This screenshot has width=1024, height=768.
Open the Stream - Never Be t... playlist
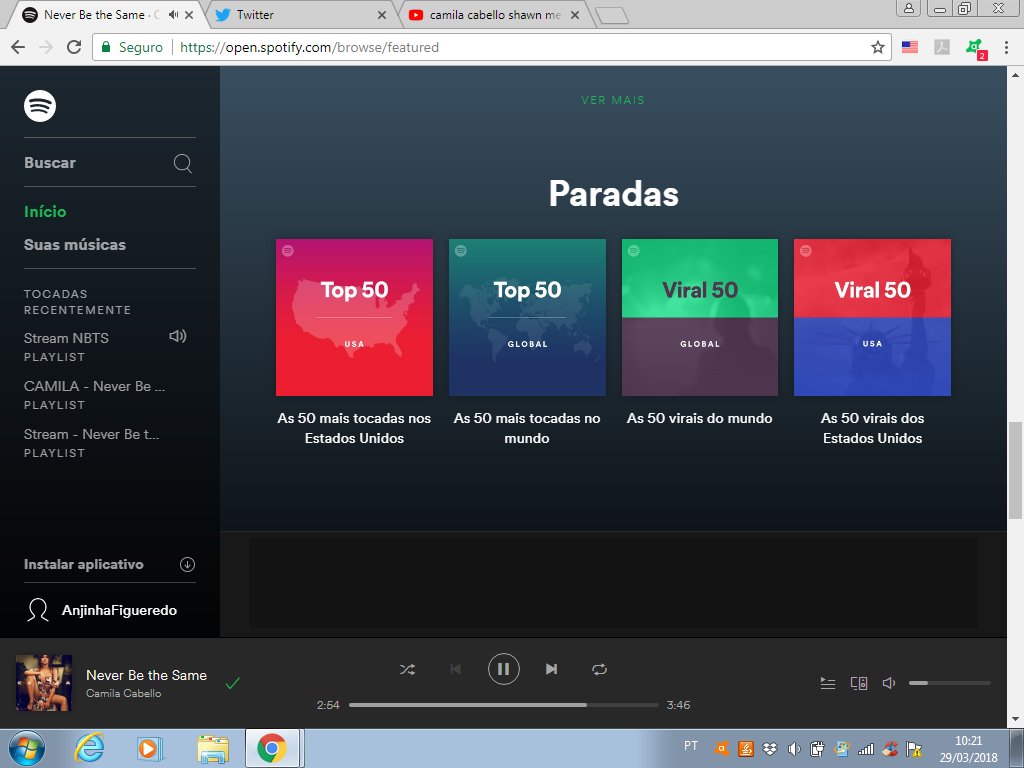coord(91,434)
